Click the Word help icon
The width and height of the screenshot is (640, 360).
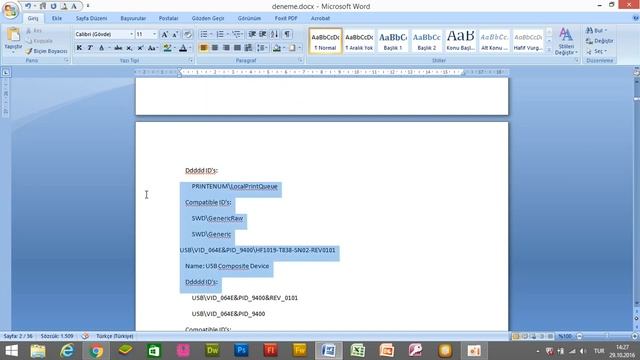pos(636,18)
